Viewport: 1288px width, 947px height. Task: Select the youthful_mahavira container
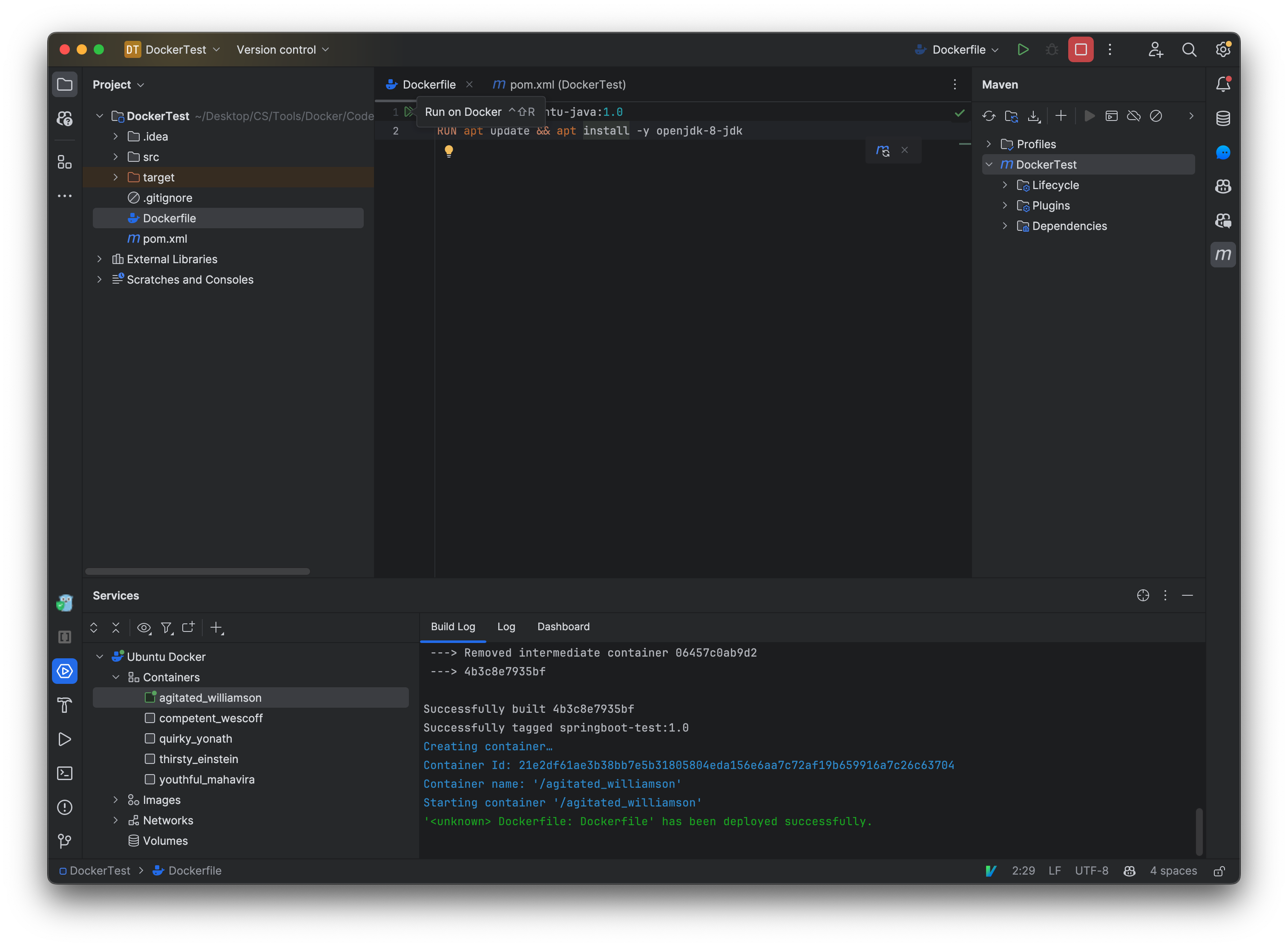250,780
